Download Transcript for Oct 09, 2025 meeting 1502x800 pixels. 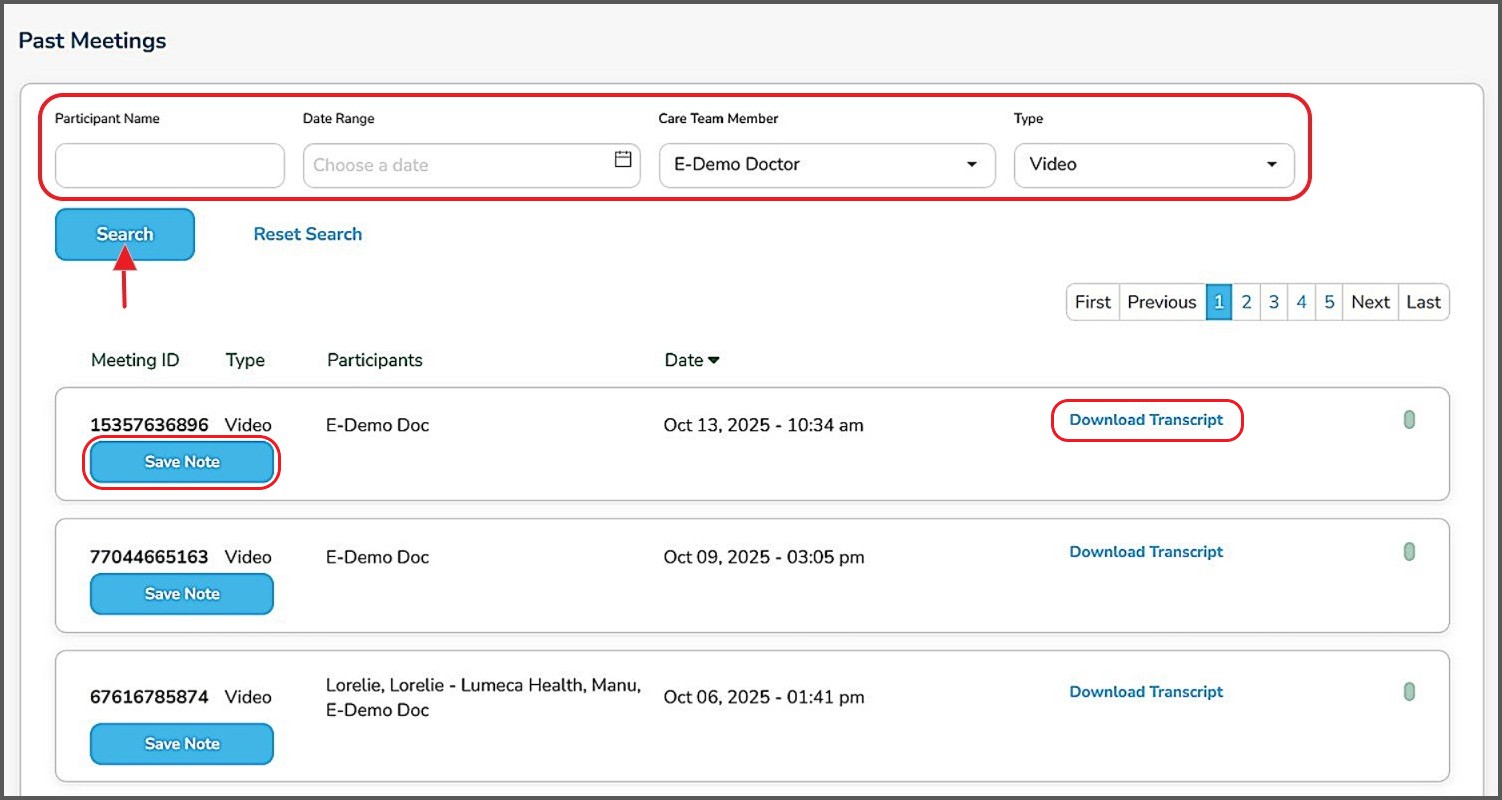(1146, 552)
